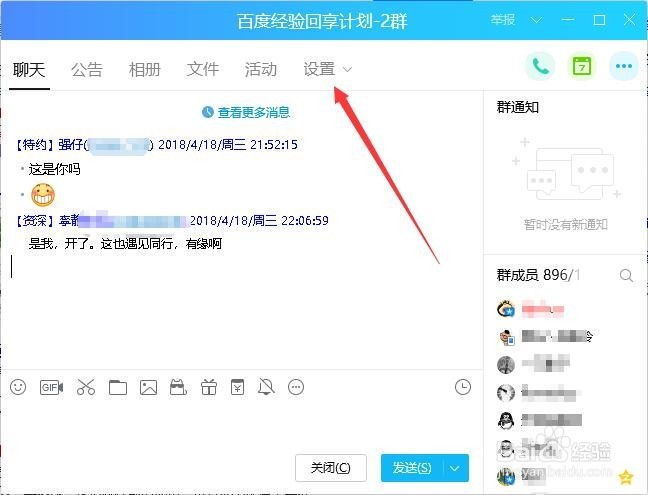Expand the title bar dropdown chevron
The height and width of the screenshot is (495, 648).
coord(536,20)
